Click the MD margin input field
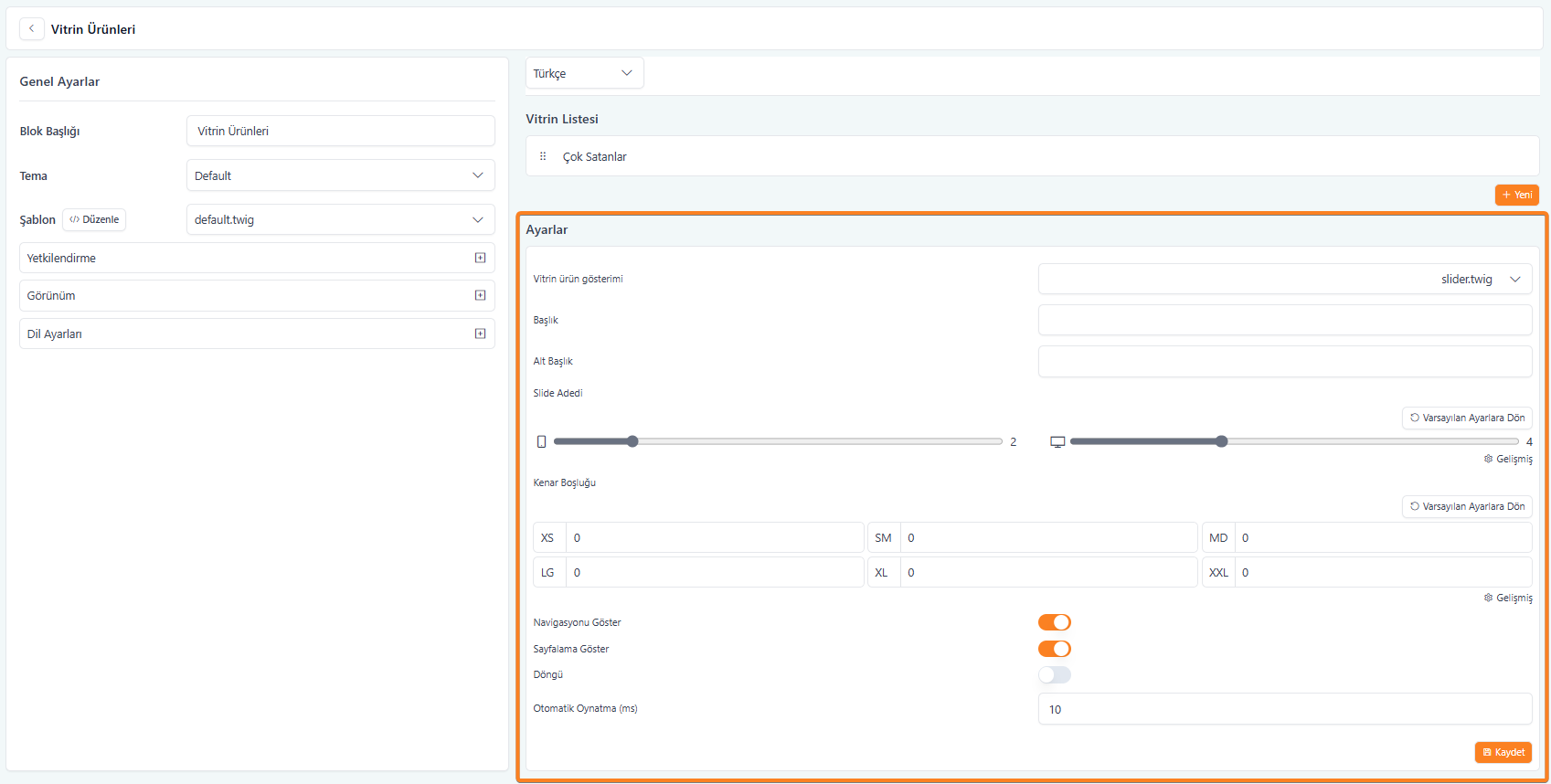Viewport: 1551px width, 784px height. point(1383,537)
